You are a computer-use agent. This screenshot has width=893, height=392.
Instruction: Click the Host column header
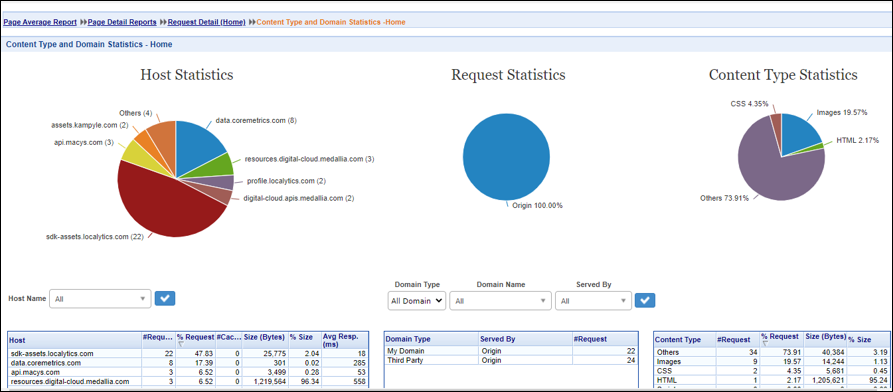pyautogui.click(x=75, y=340)
